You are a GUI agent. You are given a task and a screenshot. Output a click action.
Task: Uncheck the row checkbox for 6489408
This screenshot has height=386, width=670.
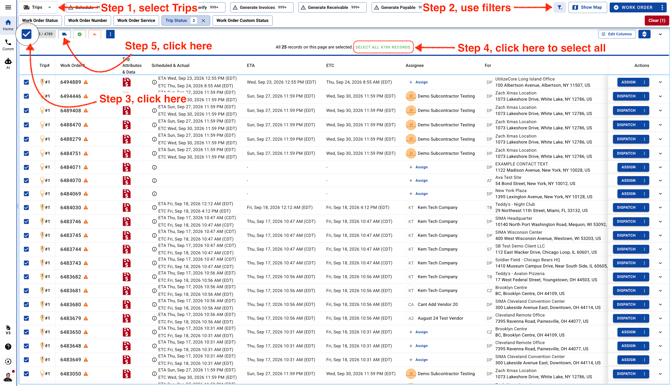(26, 111)
